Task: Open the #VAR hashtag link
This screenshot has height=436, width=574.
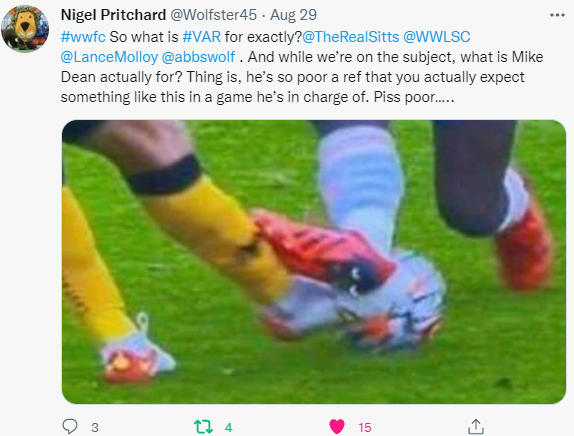Action: point(202,37)
